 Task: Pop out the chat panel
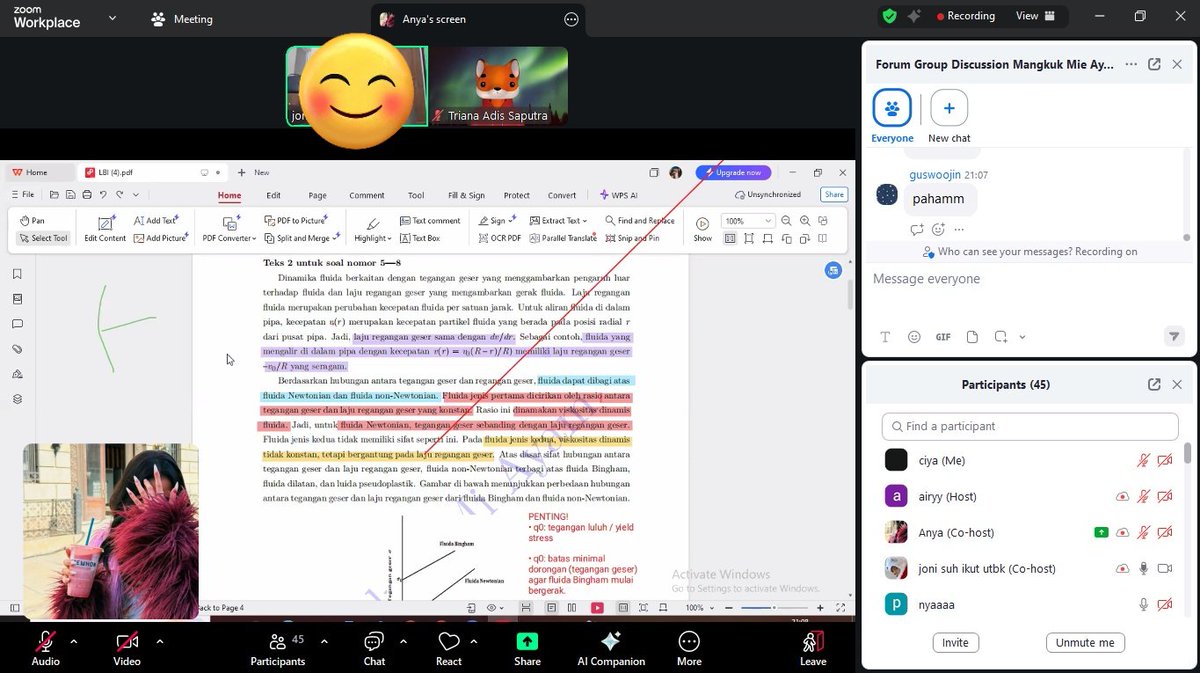(1154, 63)
